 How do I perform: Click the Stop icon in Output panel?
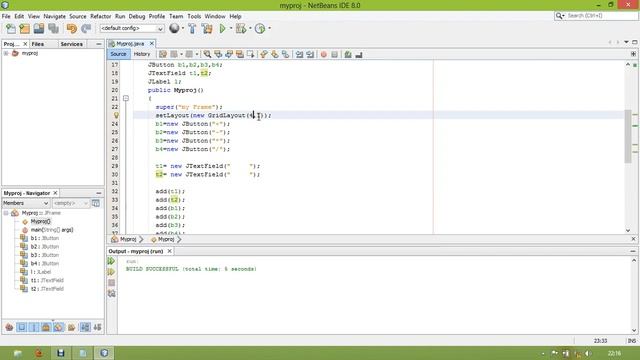[111, 282]
